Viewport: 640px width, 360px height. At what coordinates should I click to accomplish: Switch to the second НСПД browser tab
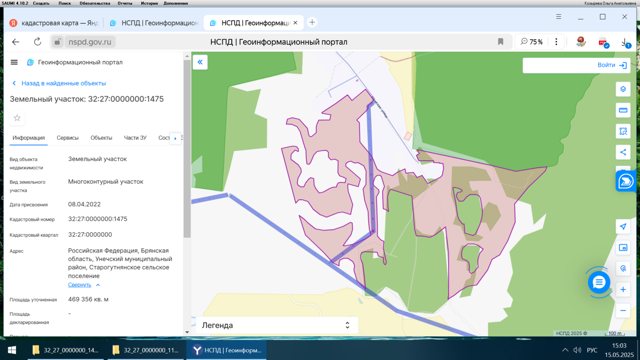pos(154,23)
